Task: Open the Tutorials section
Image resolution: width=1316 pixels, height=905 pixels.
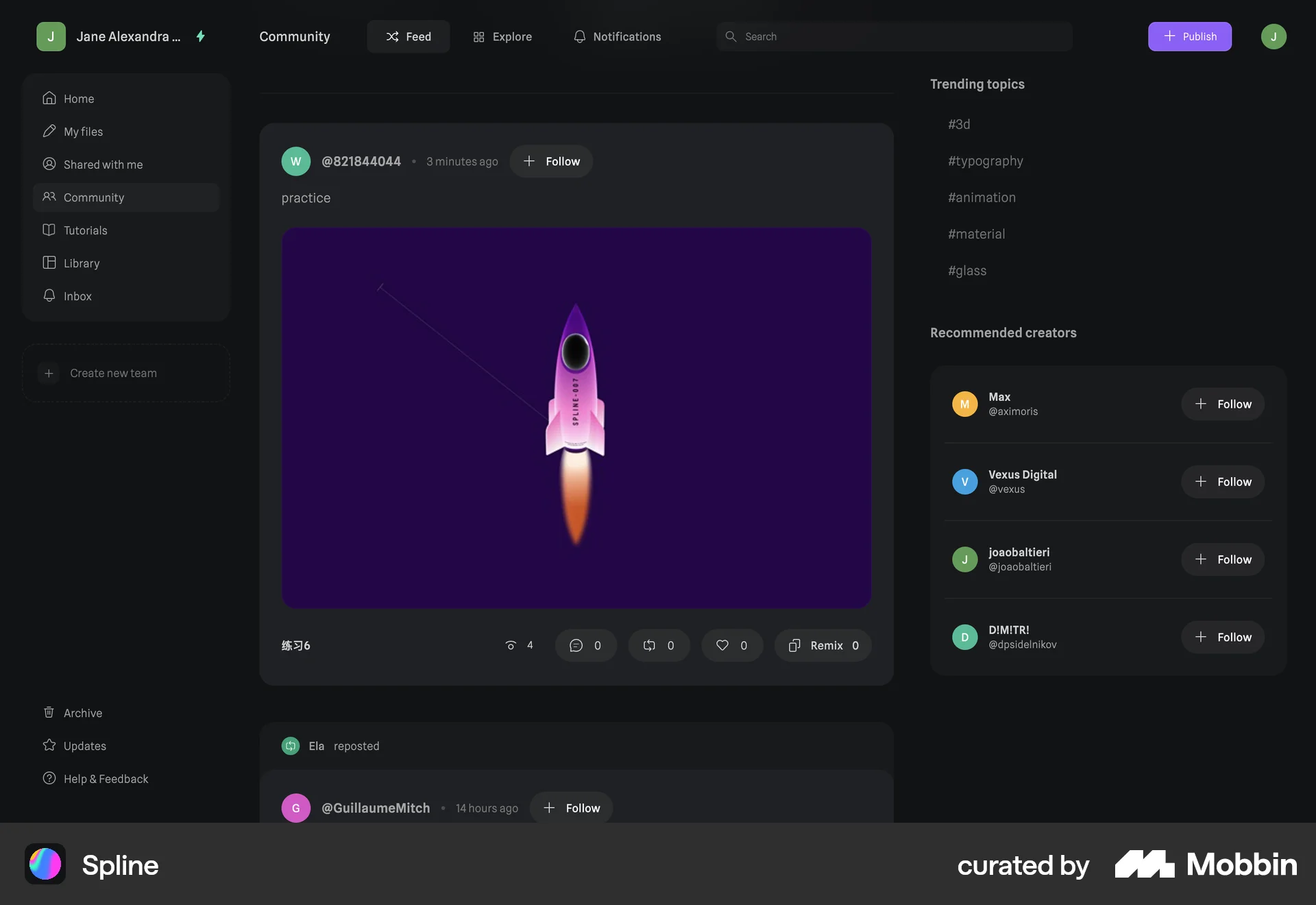Action: click(x=85, y=230)
